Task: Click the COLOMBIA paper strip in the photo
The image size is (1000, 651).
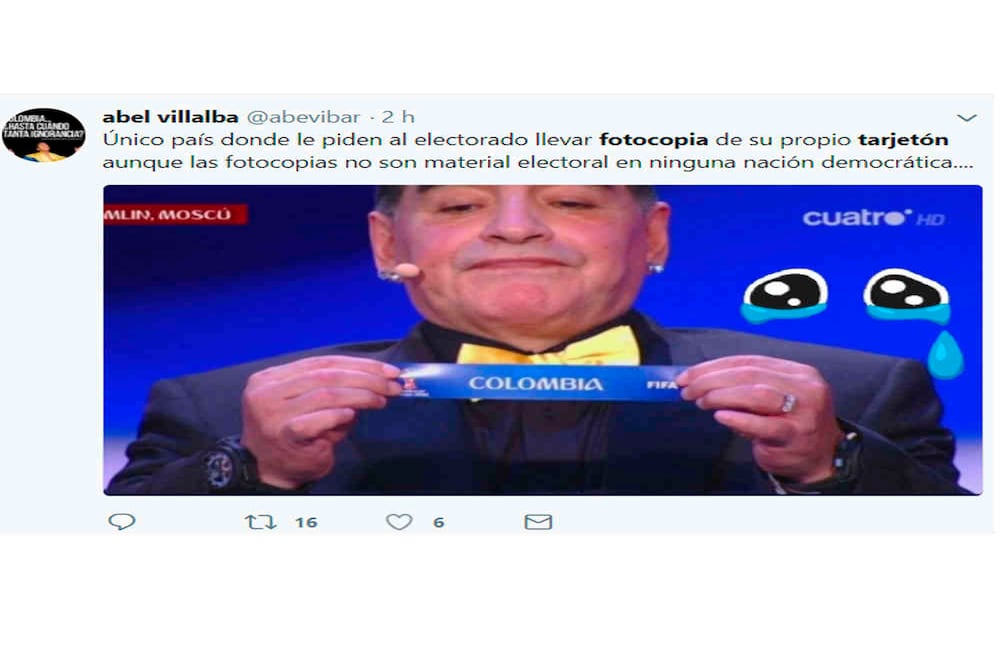Action: [x=541, y=383]
